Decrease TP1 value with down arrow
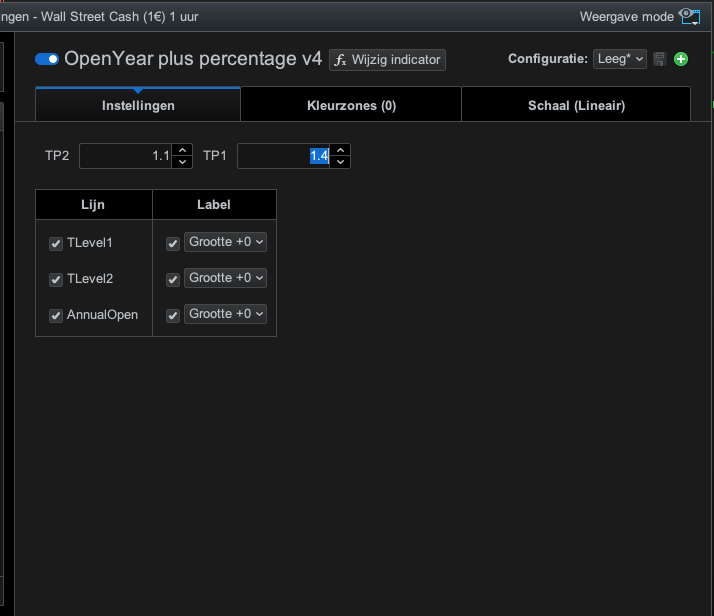714x616 pixels. click(x=341, y=162)
